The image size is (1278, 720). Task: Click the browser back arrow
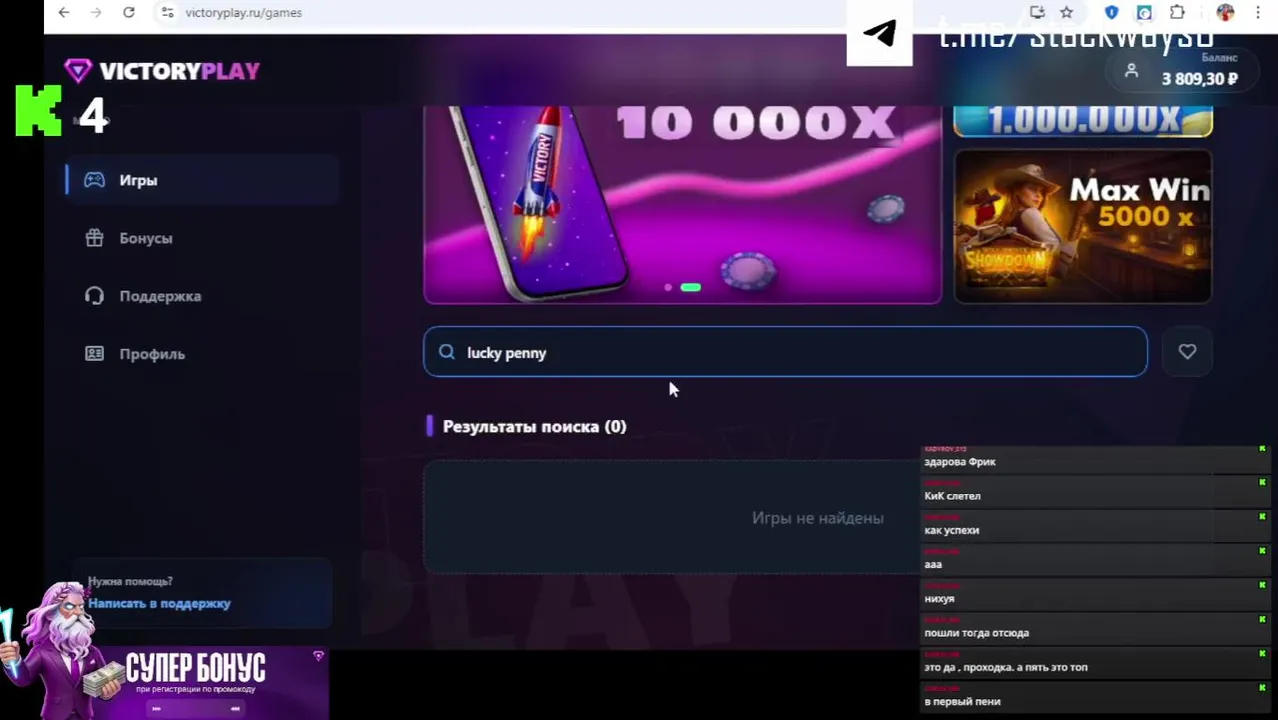(64, 12)
